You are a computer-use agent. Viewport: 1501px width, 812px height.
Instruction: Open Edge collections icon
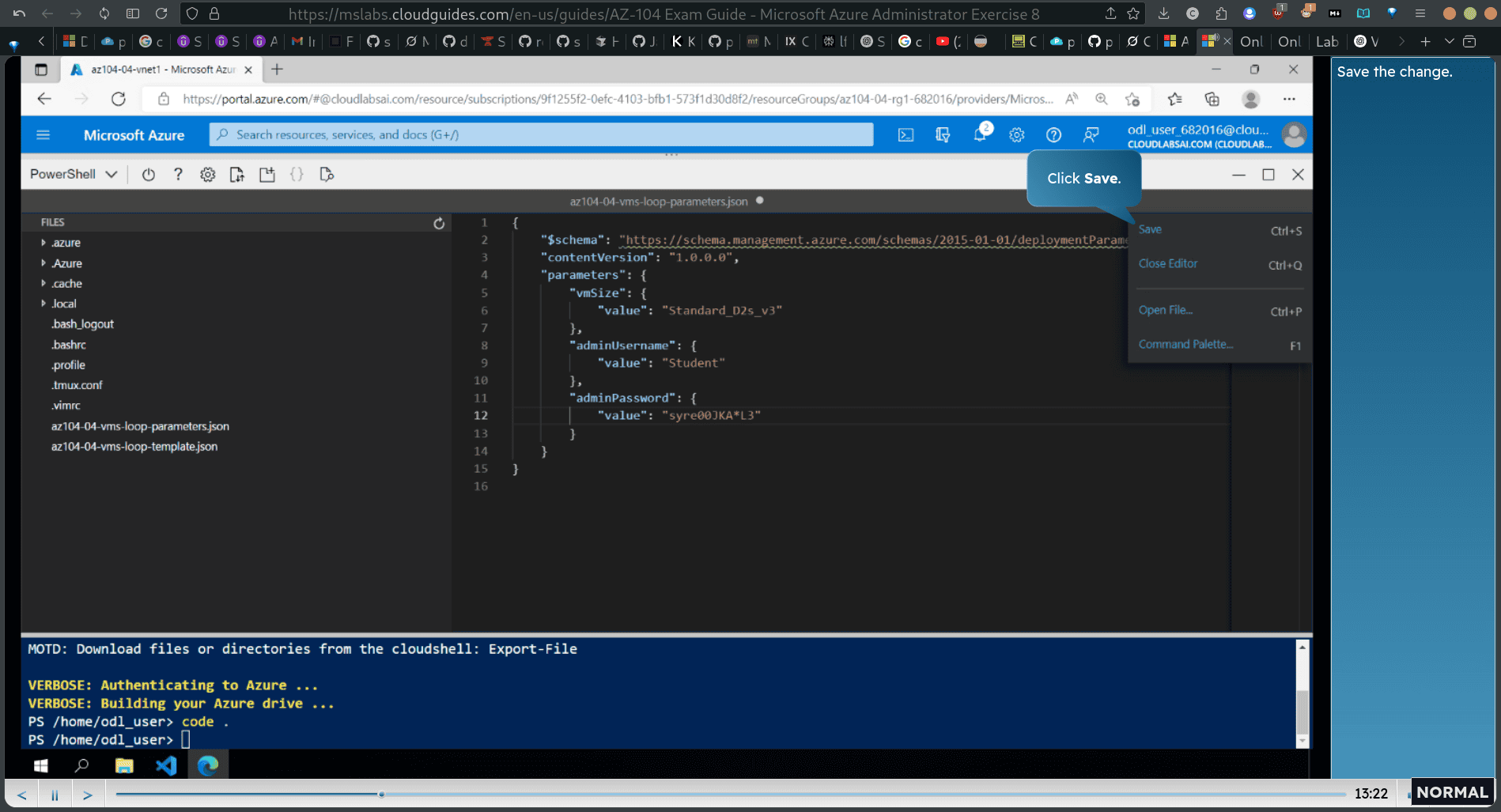coord(1212,99)
